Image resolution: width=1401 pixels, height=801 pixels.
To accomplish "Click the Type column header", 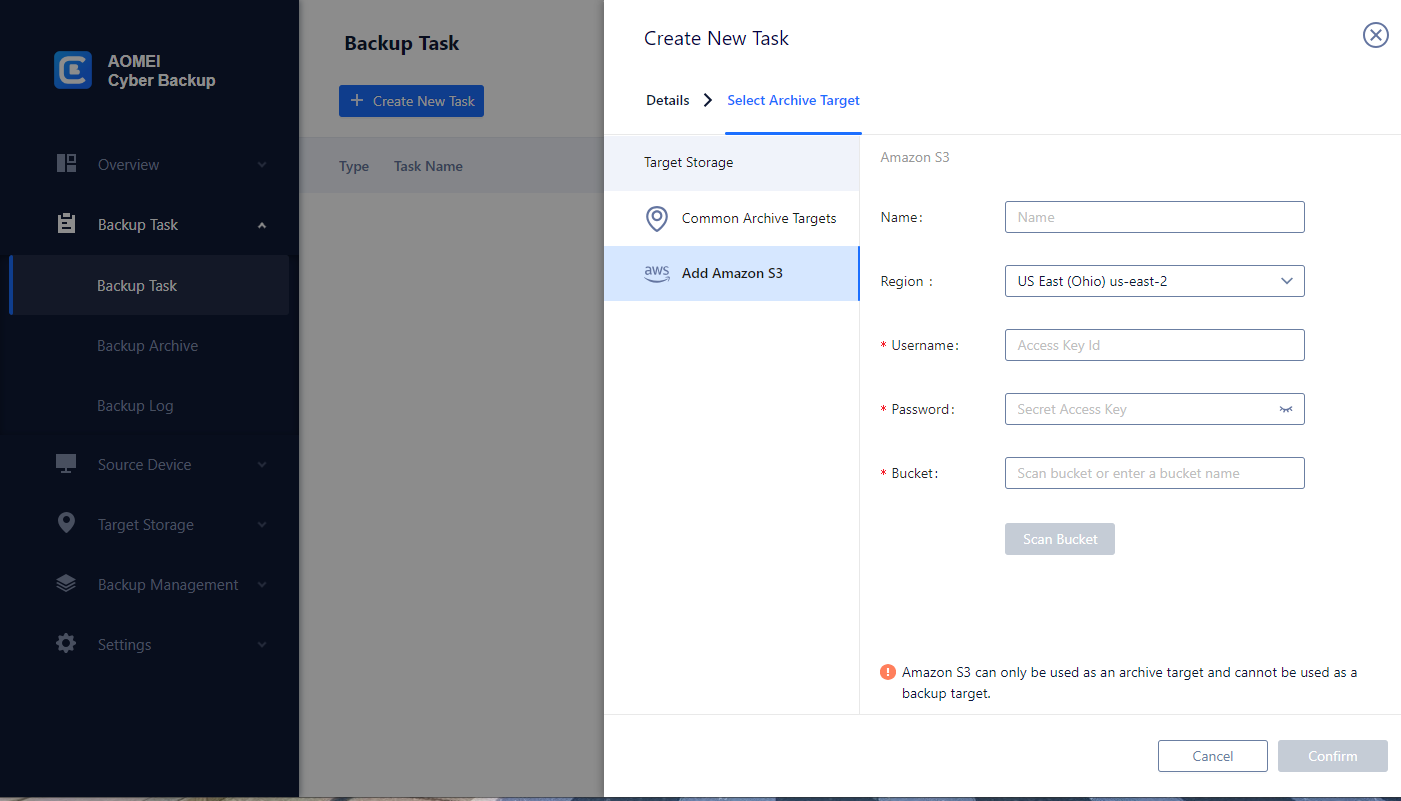I will (354, 166).
